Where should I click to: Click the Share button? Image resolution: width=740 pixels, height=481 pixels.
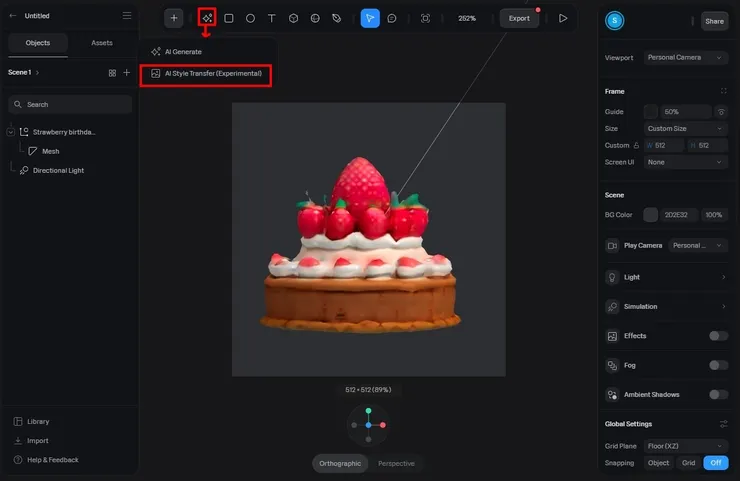click(x=715, y=21)
